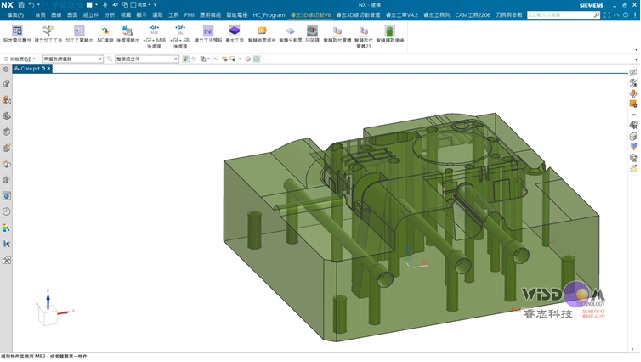Click the more options icon beside help

point(635,15)
